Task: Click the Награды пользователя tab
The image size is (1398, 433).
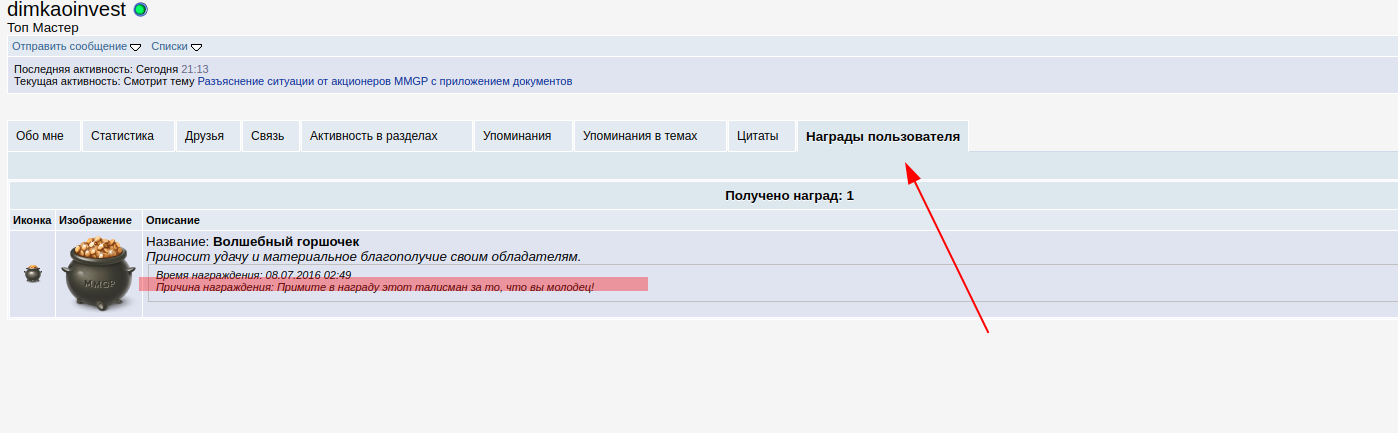Action: 882,137
